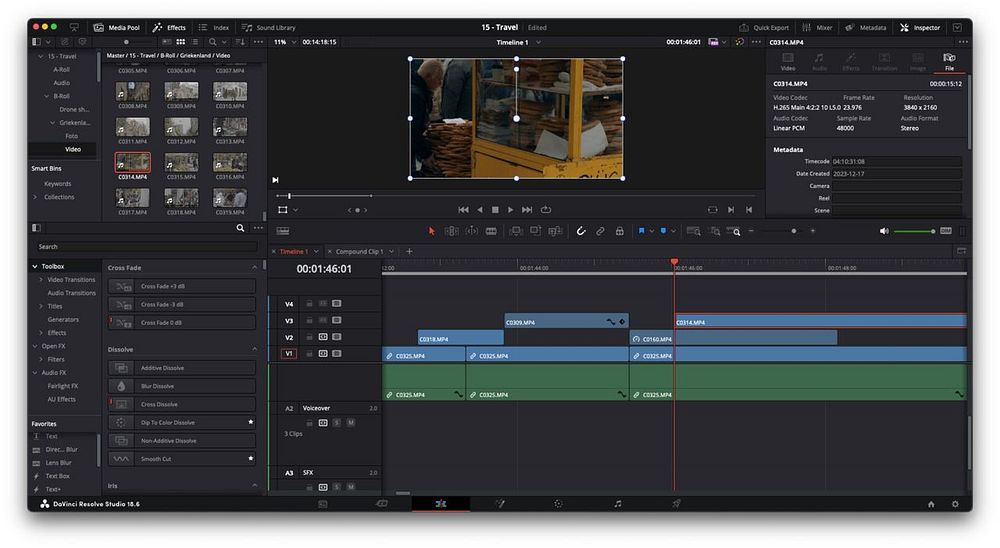
Task: Click the Quick Export button
Action: click(x=765, y=27)
